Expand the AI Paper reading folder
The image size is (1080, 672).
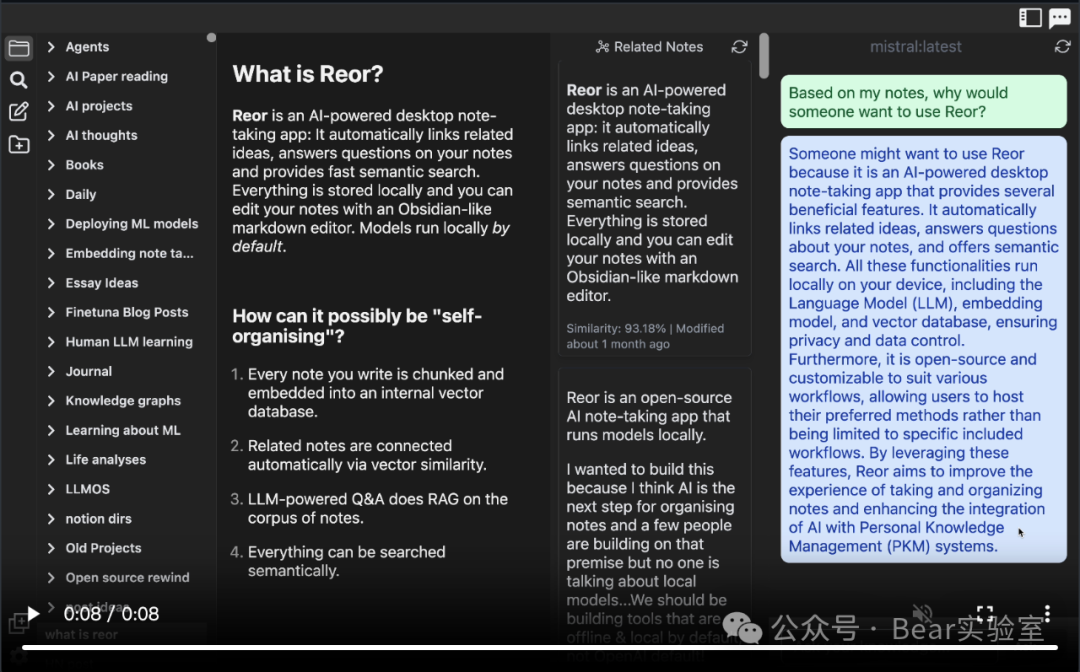tap(51, 76)
